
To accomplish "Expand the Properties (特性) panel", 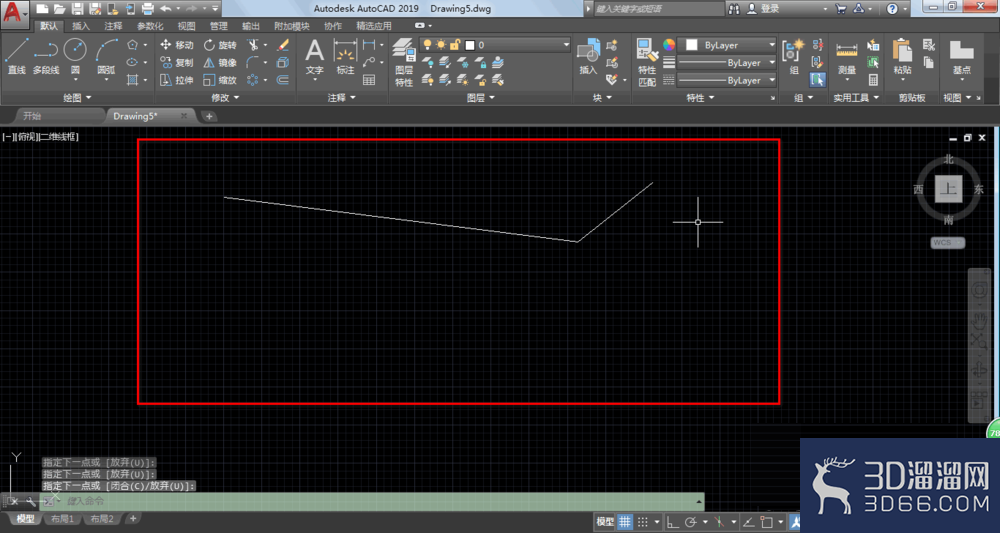I will pyautogui.click(x=700, y=98).
